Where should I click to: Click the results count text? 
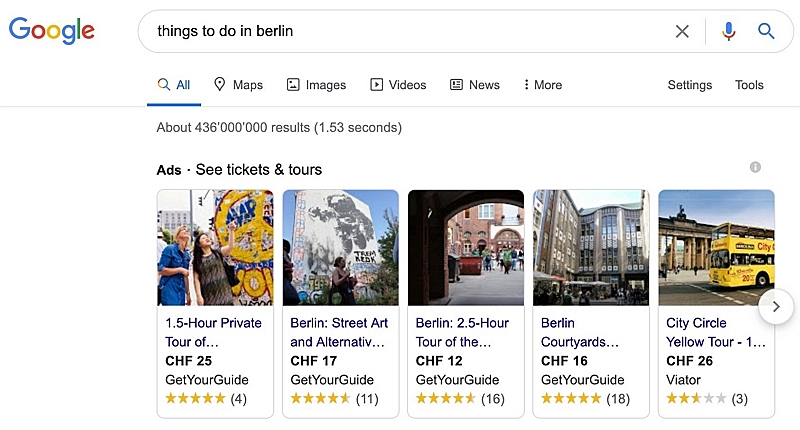point(279,127)
